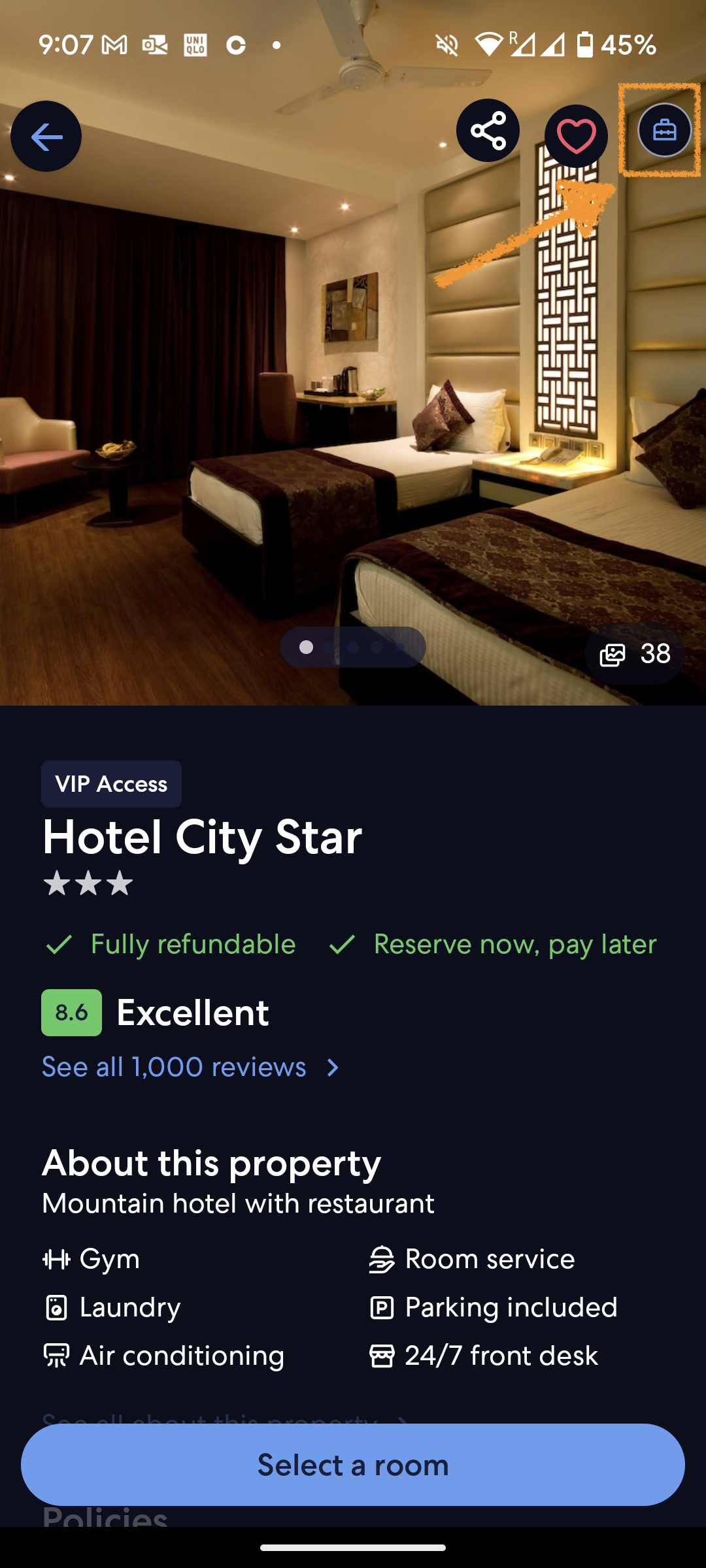Viewport: 706px width, 1568px height.
Task: Expand reviews via the chevron arrow
Action: (333, 1068)
